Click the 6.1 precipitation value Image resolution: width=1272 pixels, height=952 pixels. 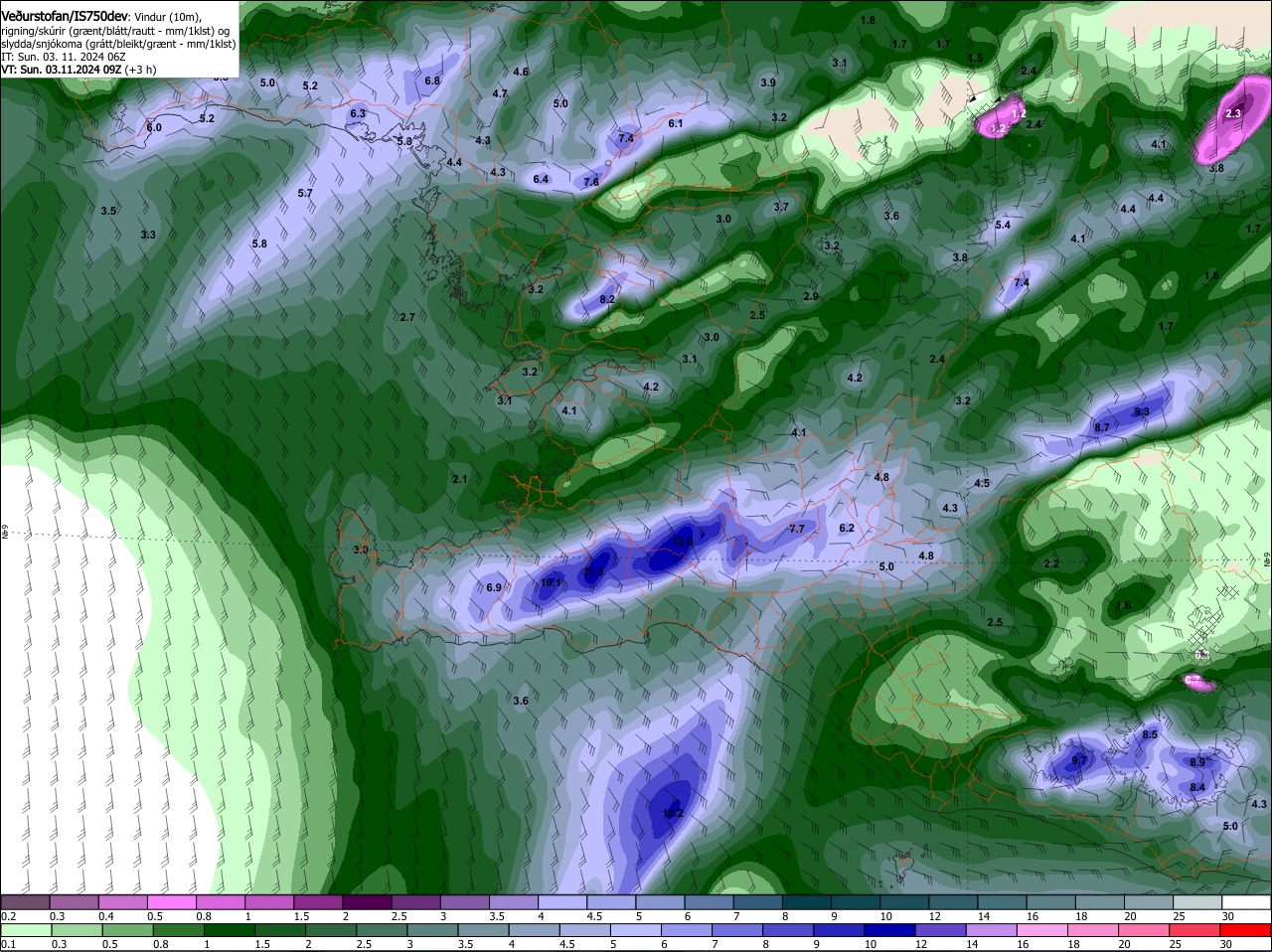click(x=676, y=124)
